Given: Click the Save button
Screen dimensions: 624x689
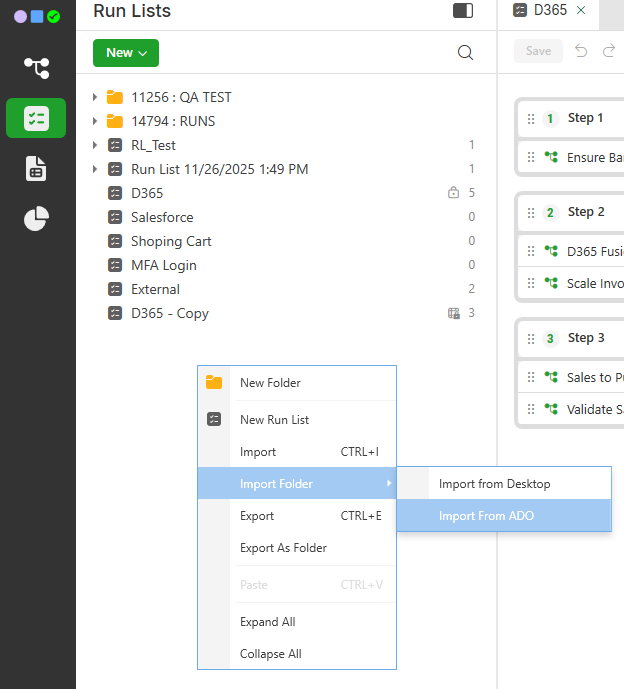Looking at the screenshot, I should pos(538,51).
